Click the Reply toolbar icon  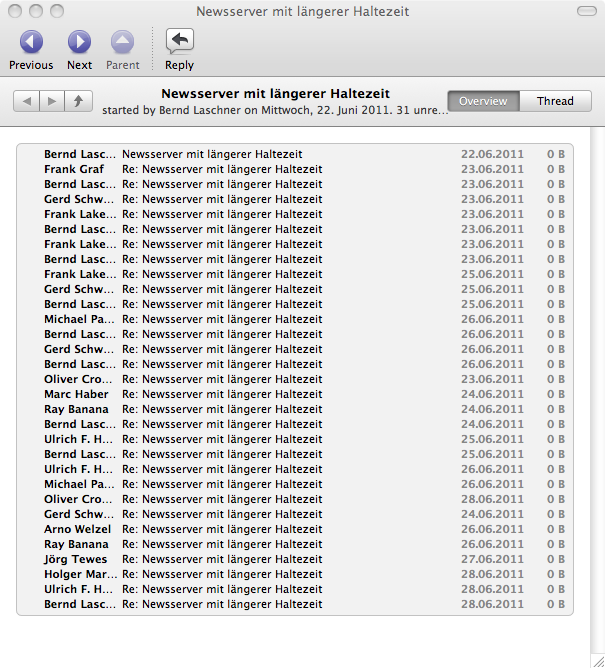coord(179,42)
